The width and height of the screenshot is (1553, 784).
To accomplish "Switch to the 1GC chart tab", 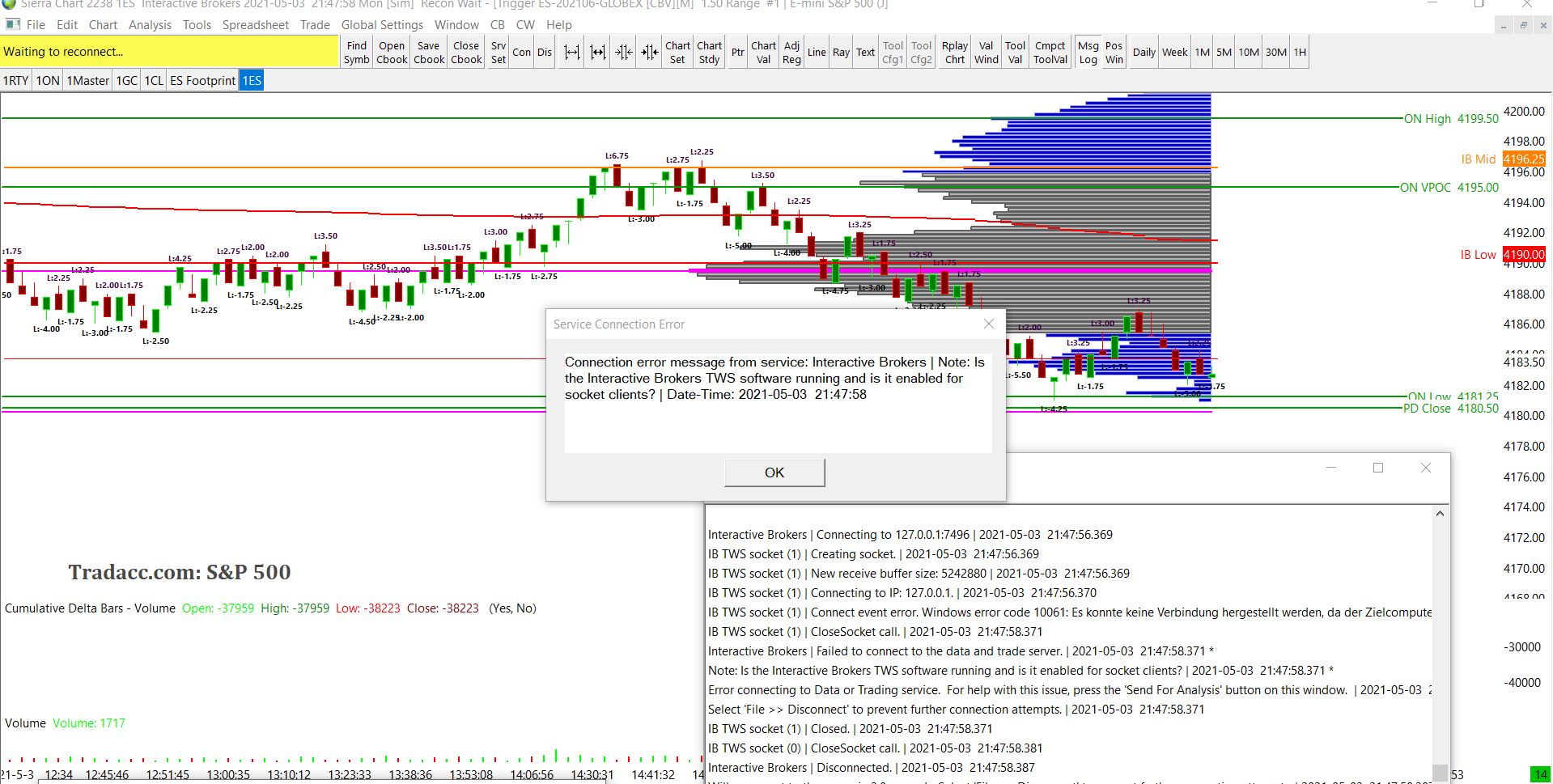I will (x=127, y=81).
